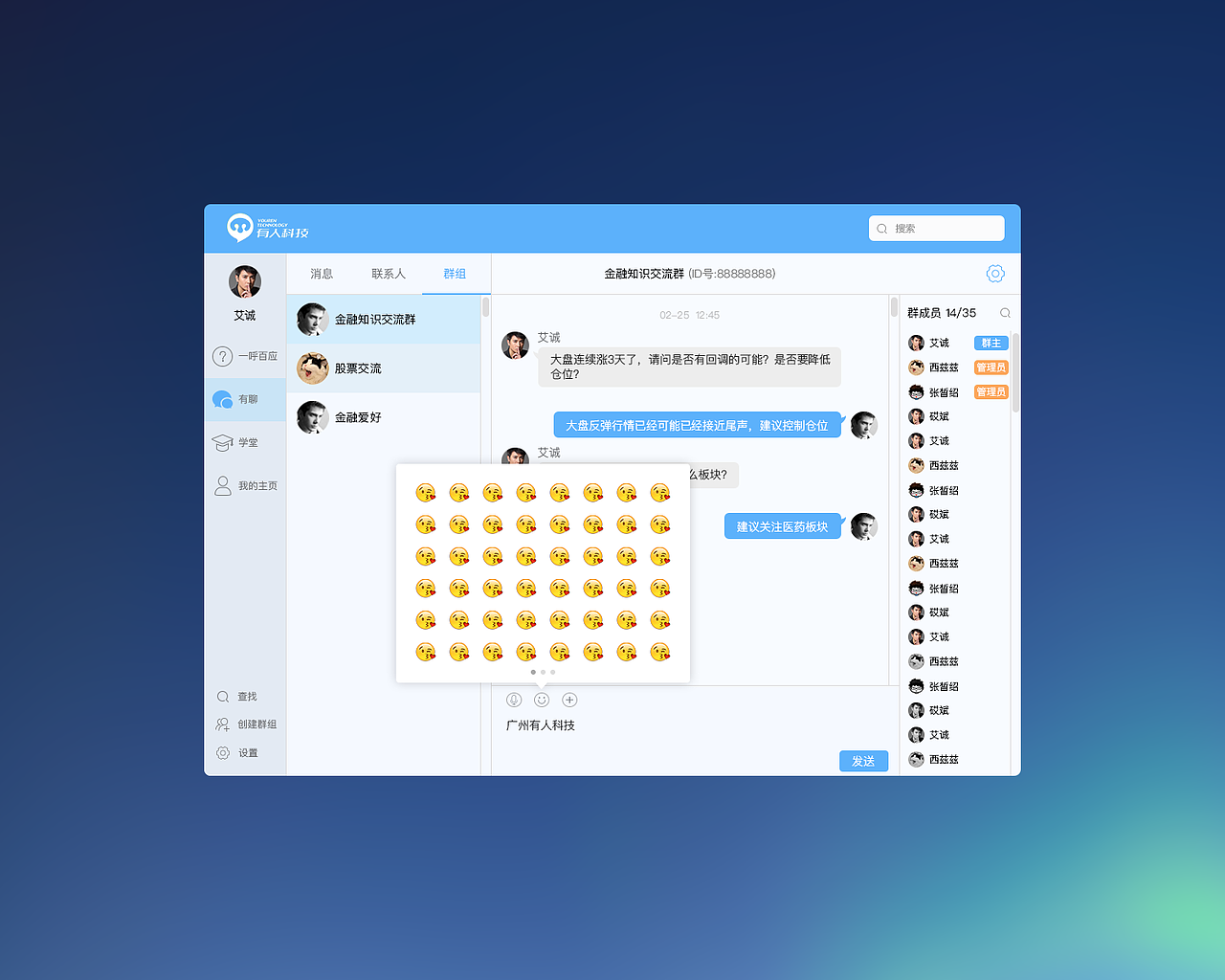
Task: Open attachments with the plus icon
Action: pos(569,700)
